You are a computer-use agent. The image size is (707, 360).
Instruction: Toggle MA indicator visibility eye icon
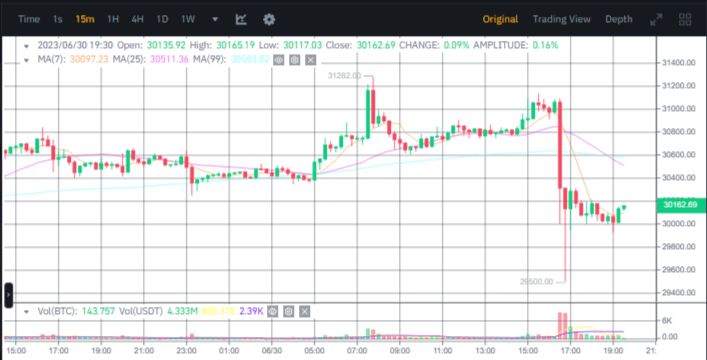279,60
